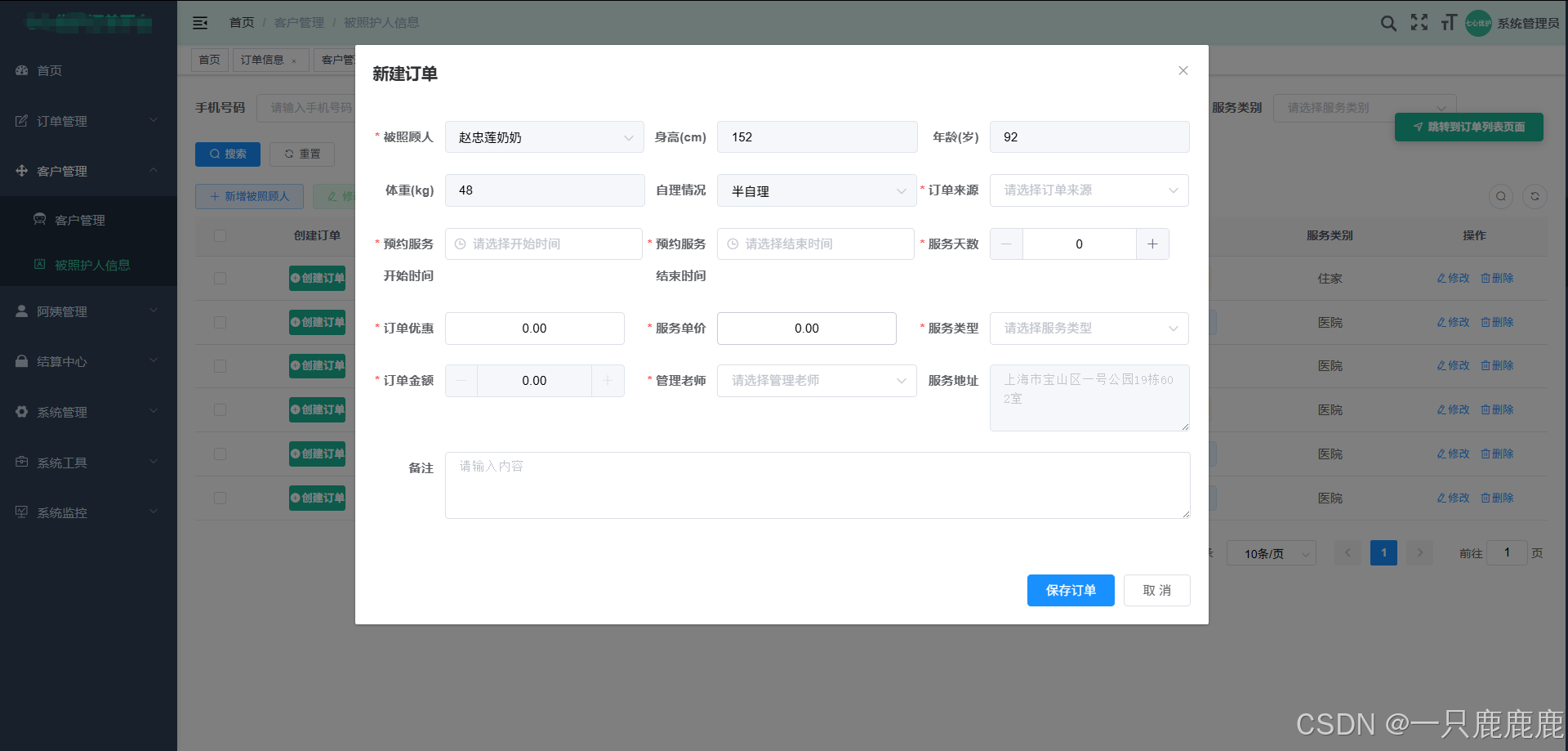The height and width of the screenshot is (751, 1568).
Task: Open 首页 in the sidebar
Action: click(x=88, y=70)
